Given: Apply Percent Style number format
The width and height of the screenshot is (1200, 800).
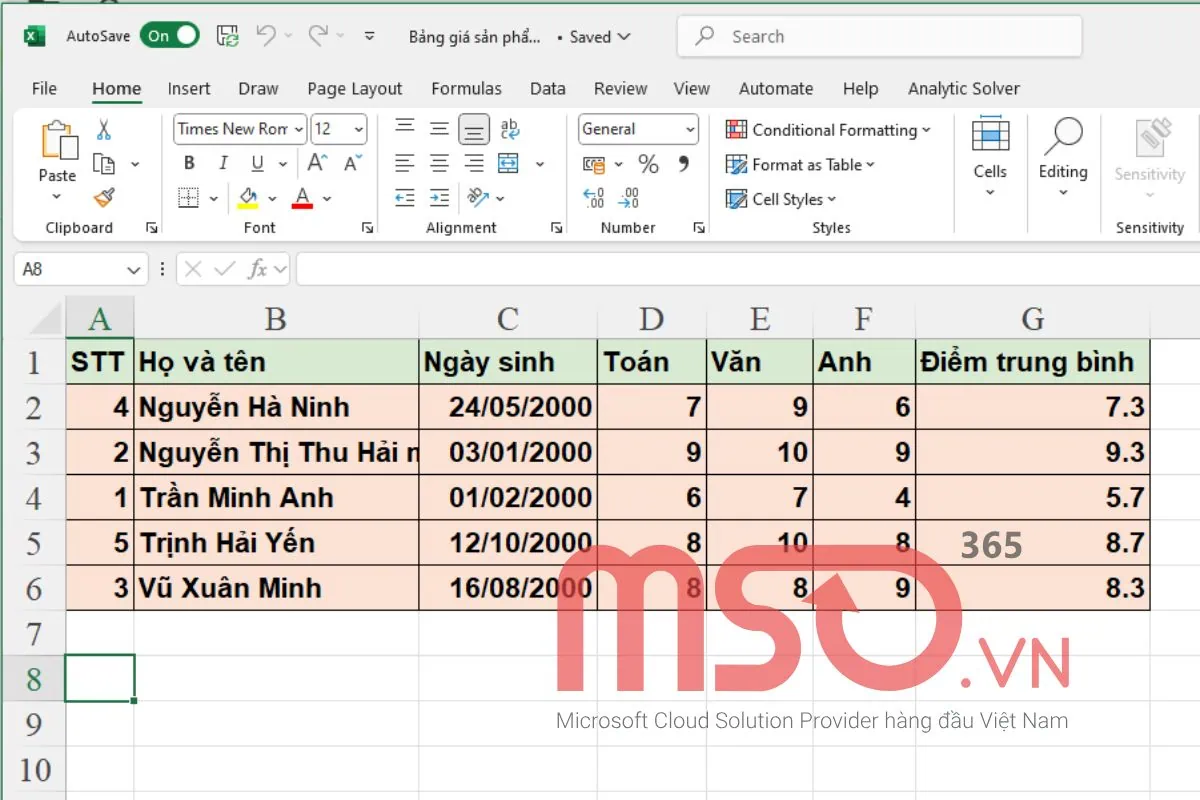Looking at the screenshot, I should coord(648,164).
